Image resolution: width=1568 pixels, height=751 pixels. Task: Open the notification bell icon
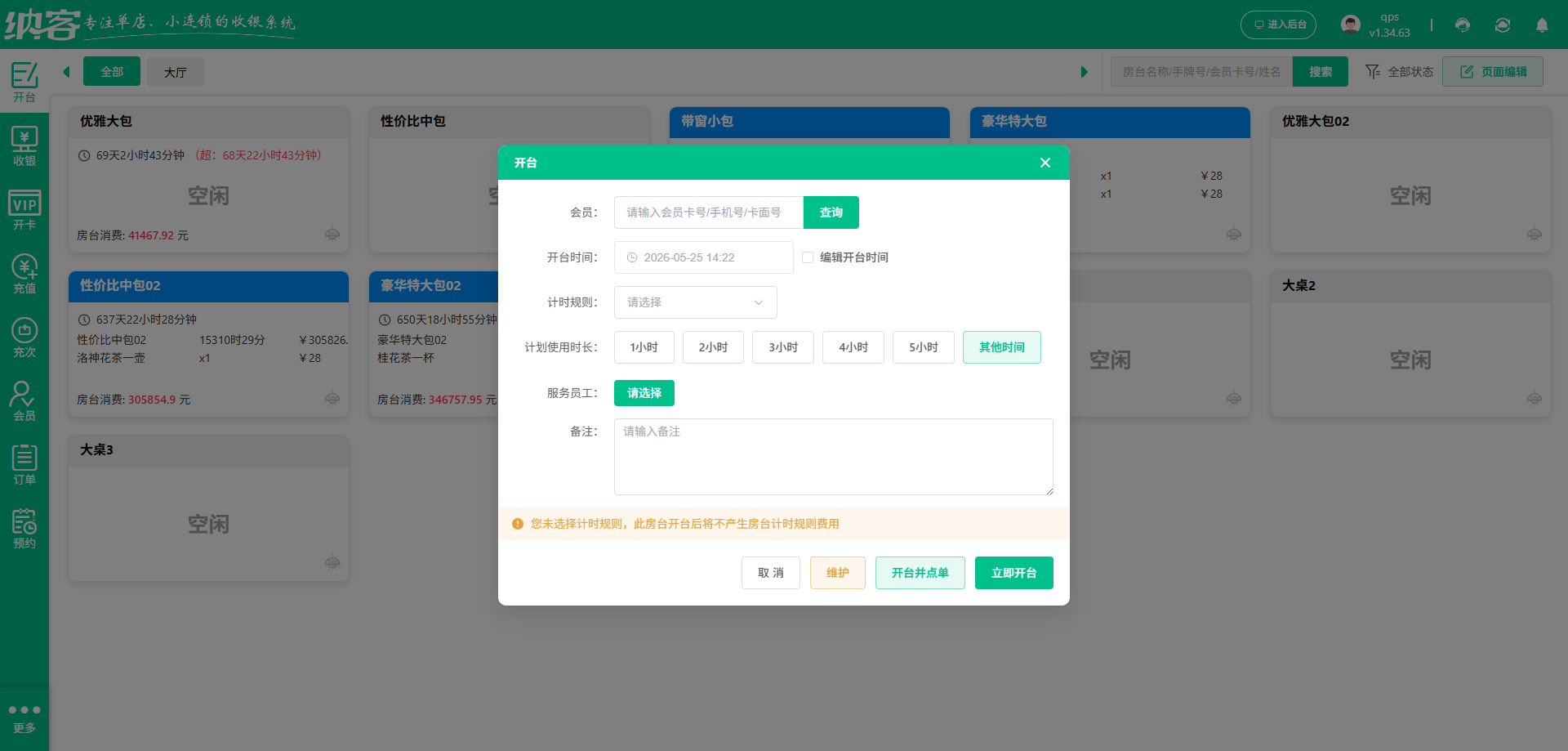coord(1542,25)
